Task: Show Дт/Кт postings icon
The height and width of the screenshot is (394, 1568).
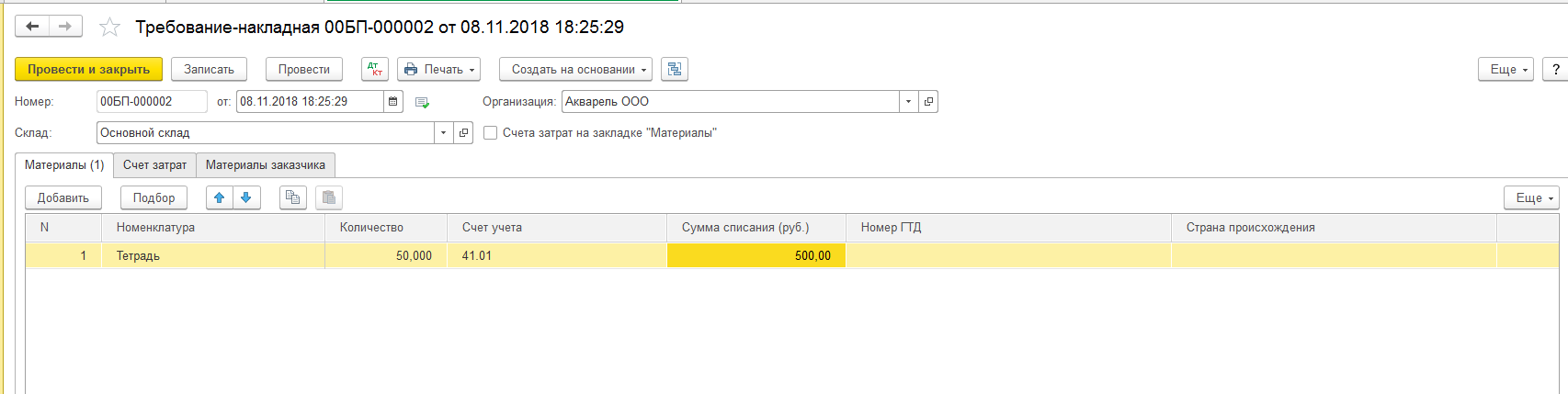Action: 375,69
